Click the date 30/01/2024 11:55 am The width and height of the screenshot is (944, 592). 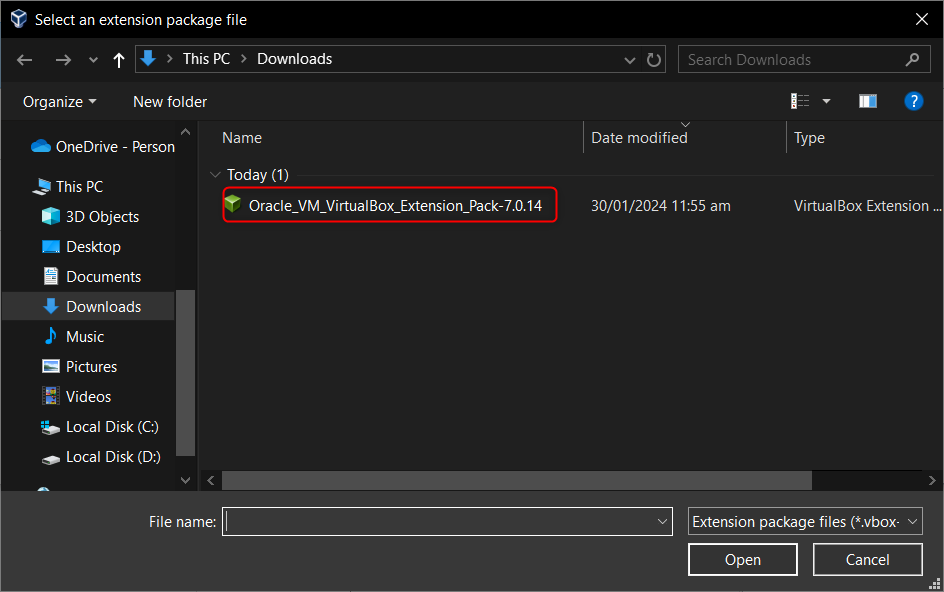[x=660, y=206]
